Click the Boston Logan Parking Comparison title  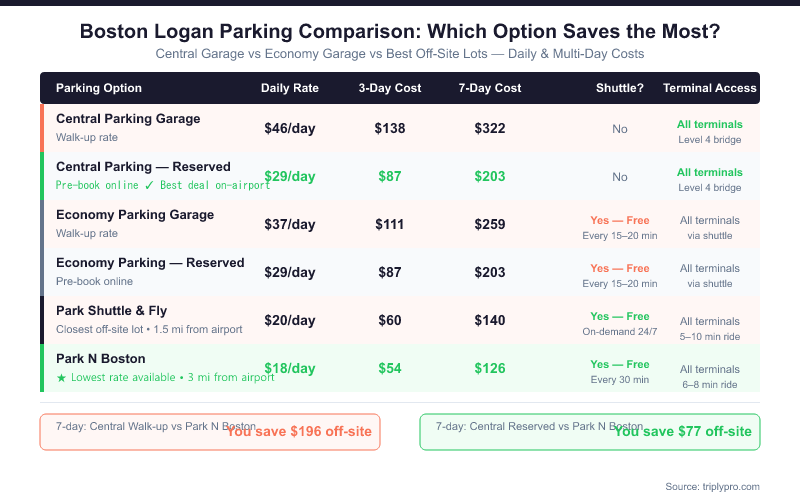coord(400,31)
